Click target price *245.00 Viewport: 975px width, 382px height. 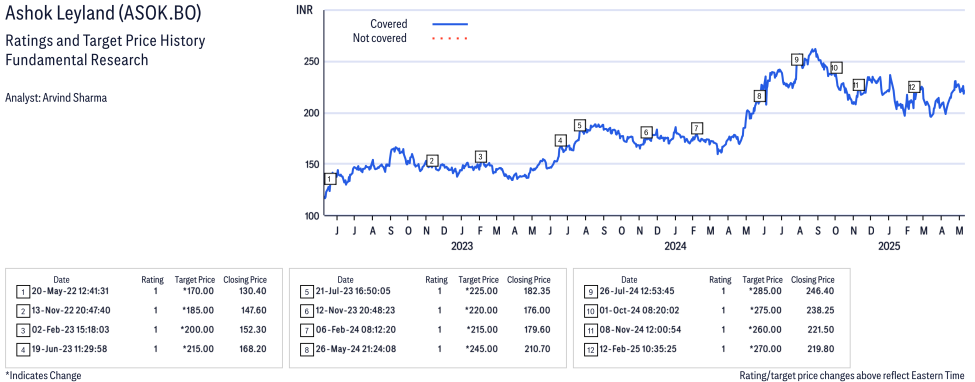[481, 349]
